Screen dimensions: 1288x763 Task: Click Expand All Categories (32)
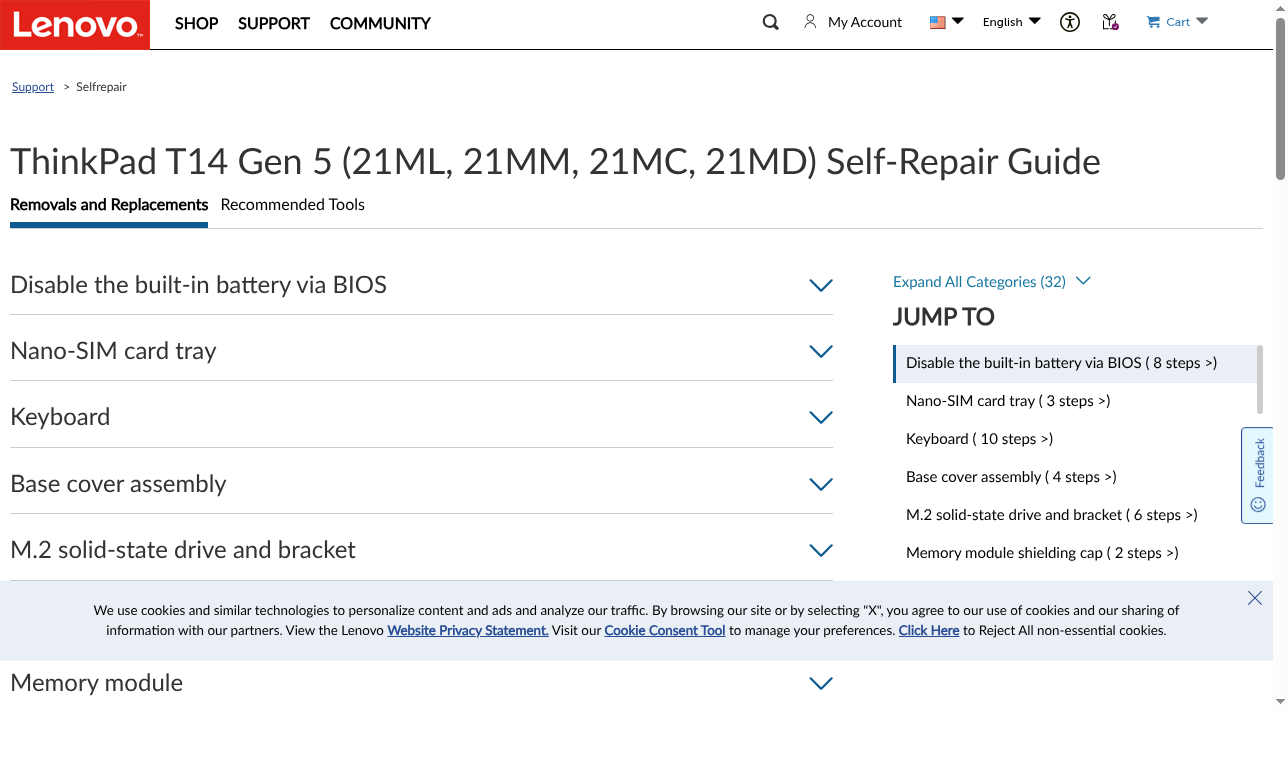[991, 282]
